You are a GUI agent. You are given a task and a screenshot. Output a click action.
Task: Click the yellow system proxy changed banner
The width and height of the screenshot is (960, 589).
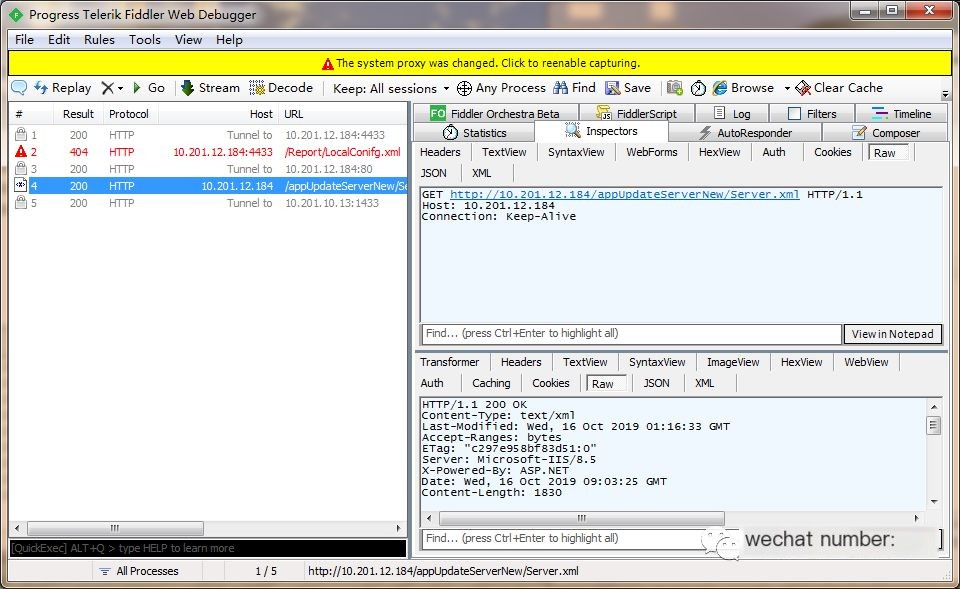[480, 63]
